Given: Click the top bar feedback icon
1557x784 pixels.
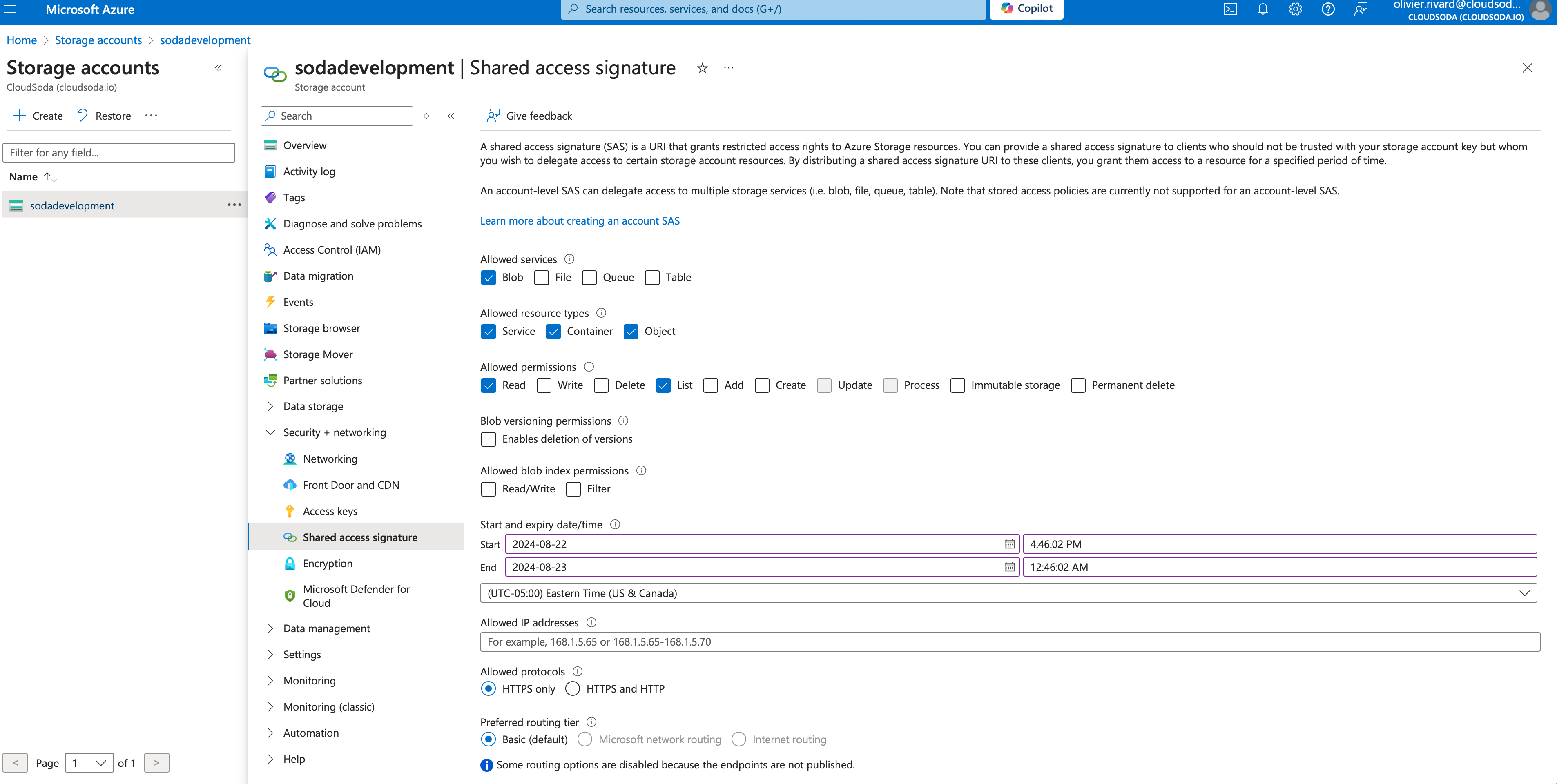Looking at the screenshot, I should pyautogui.click(x=1361, y=9).
